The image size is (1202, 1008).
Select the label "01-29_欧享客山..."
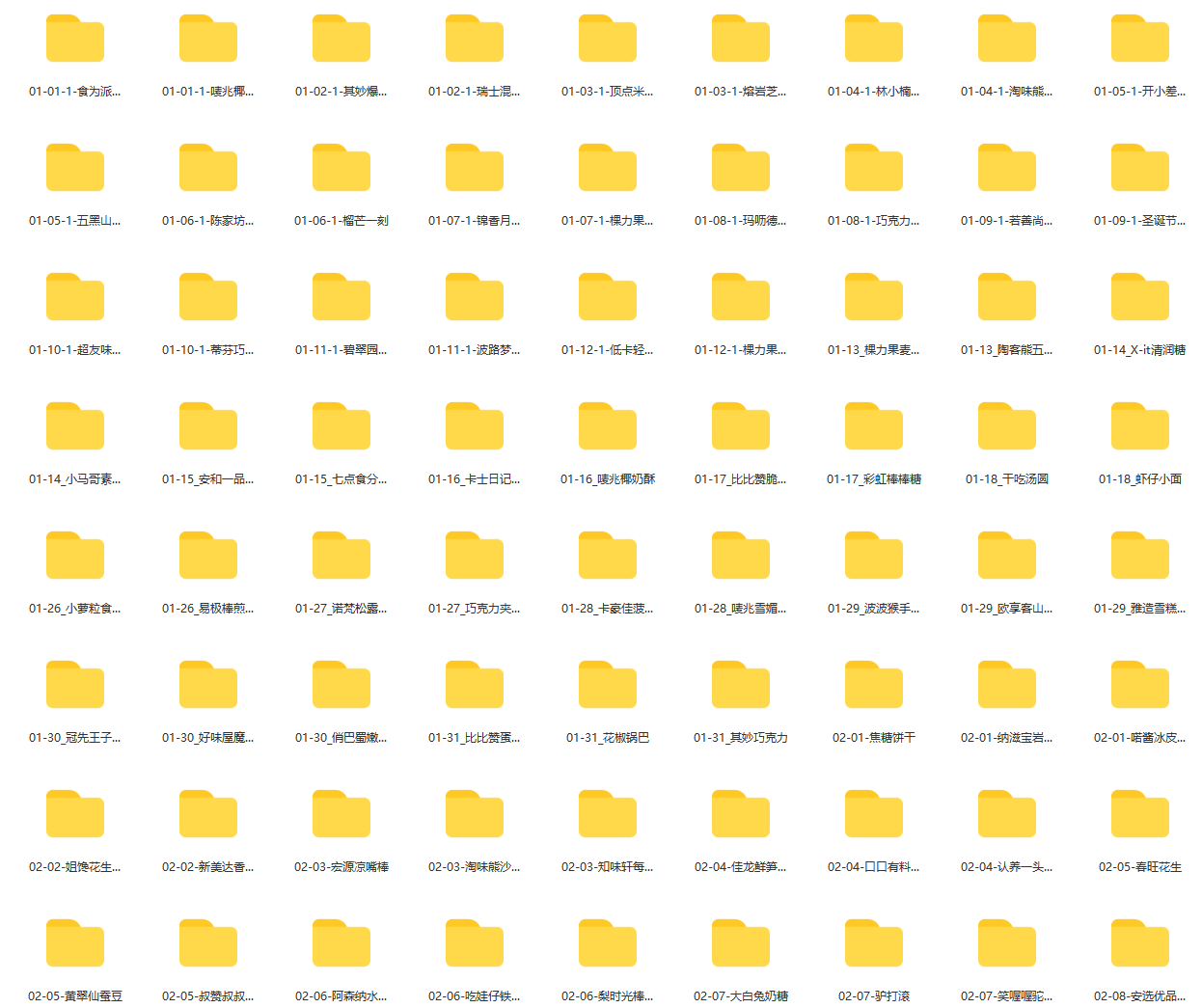tap(1007, 609)
